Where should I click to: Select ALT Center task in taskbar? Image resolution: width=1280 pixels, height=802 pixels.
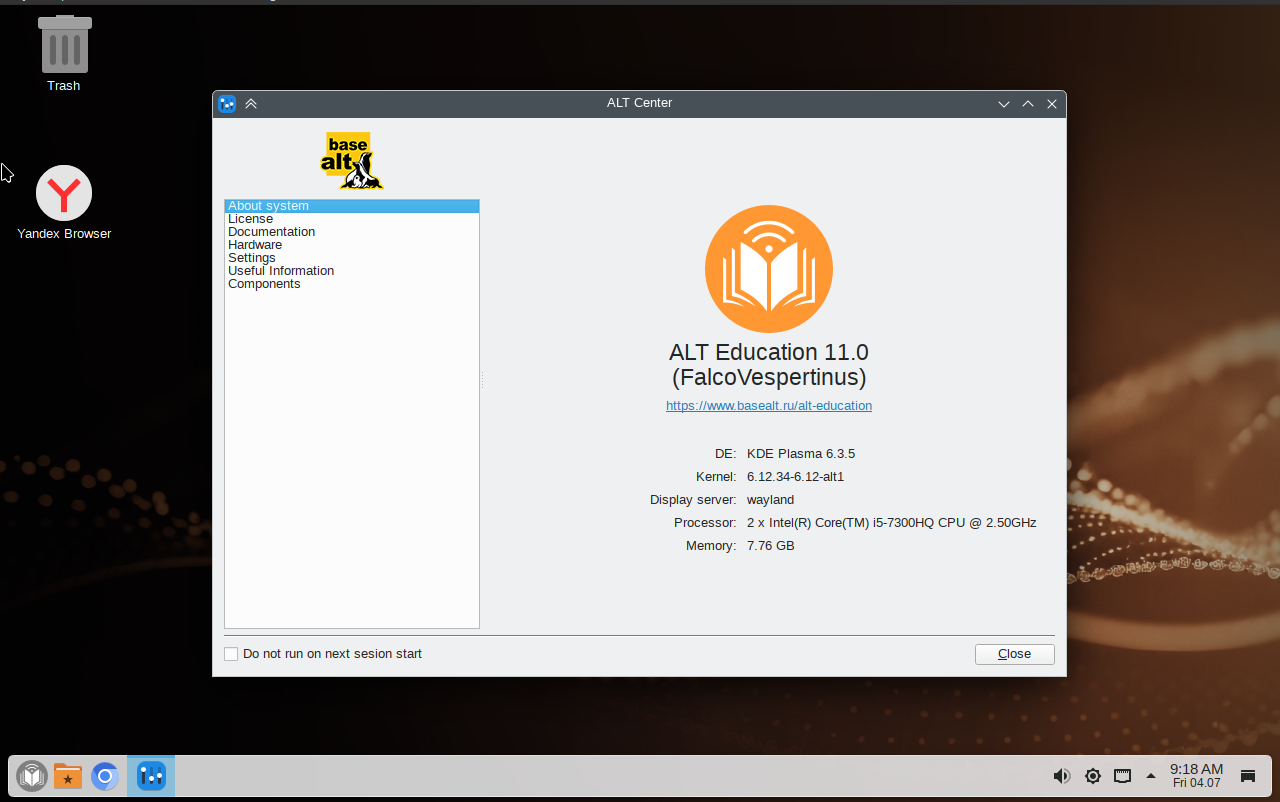(x=151, y=776)
